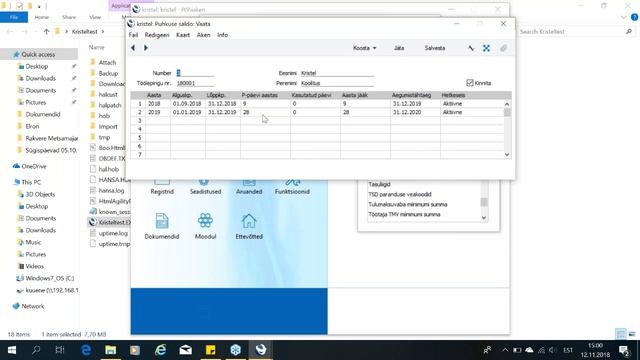640x360 pixels.
Task: Click the paperclip attachments icon
Action: tap(503, 48)
